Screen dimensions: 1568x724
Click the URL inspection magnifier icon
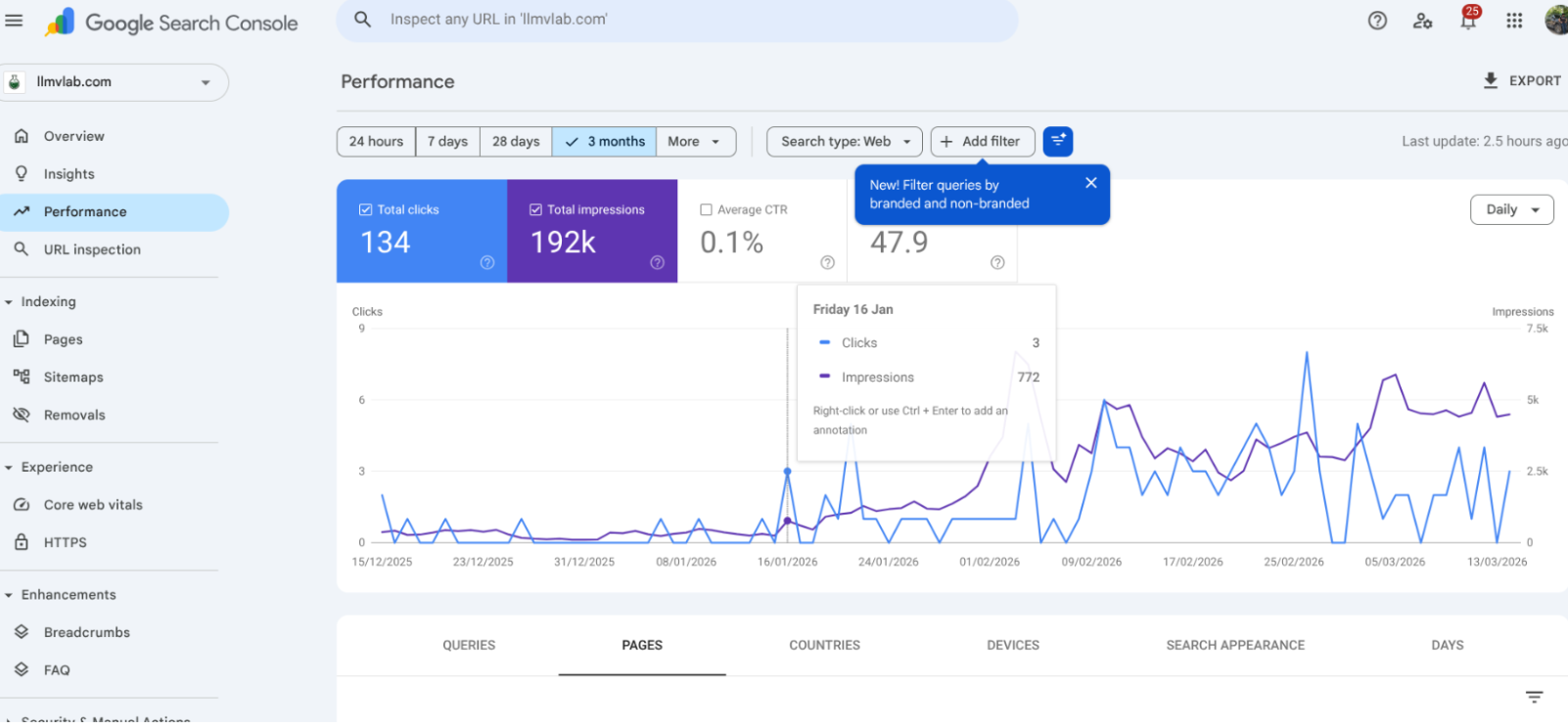[22, 249]
